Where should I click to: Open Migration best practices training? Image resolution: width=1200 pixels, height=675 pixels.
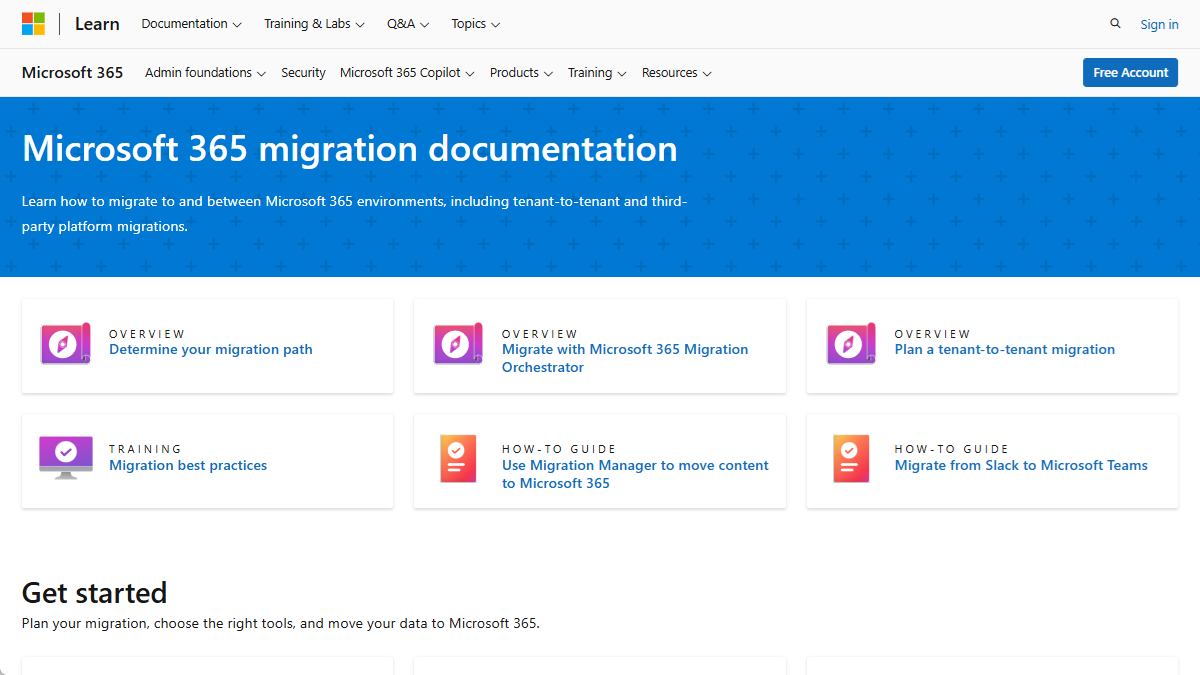(188, 466)
